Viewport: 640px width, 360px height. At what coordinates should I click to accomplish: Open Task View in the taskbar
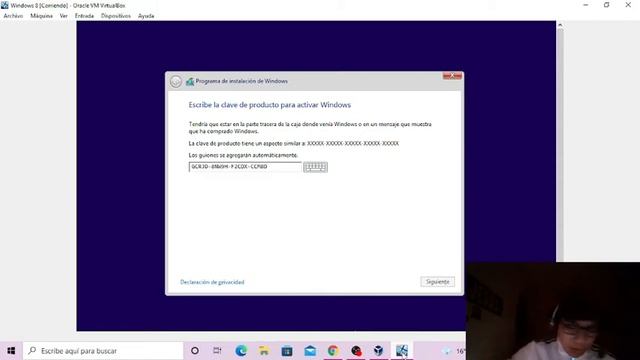(217, 351)
